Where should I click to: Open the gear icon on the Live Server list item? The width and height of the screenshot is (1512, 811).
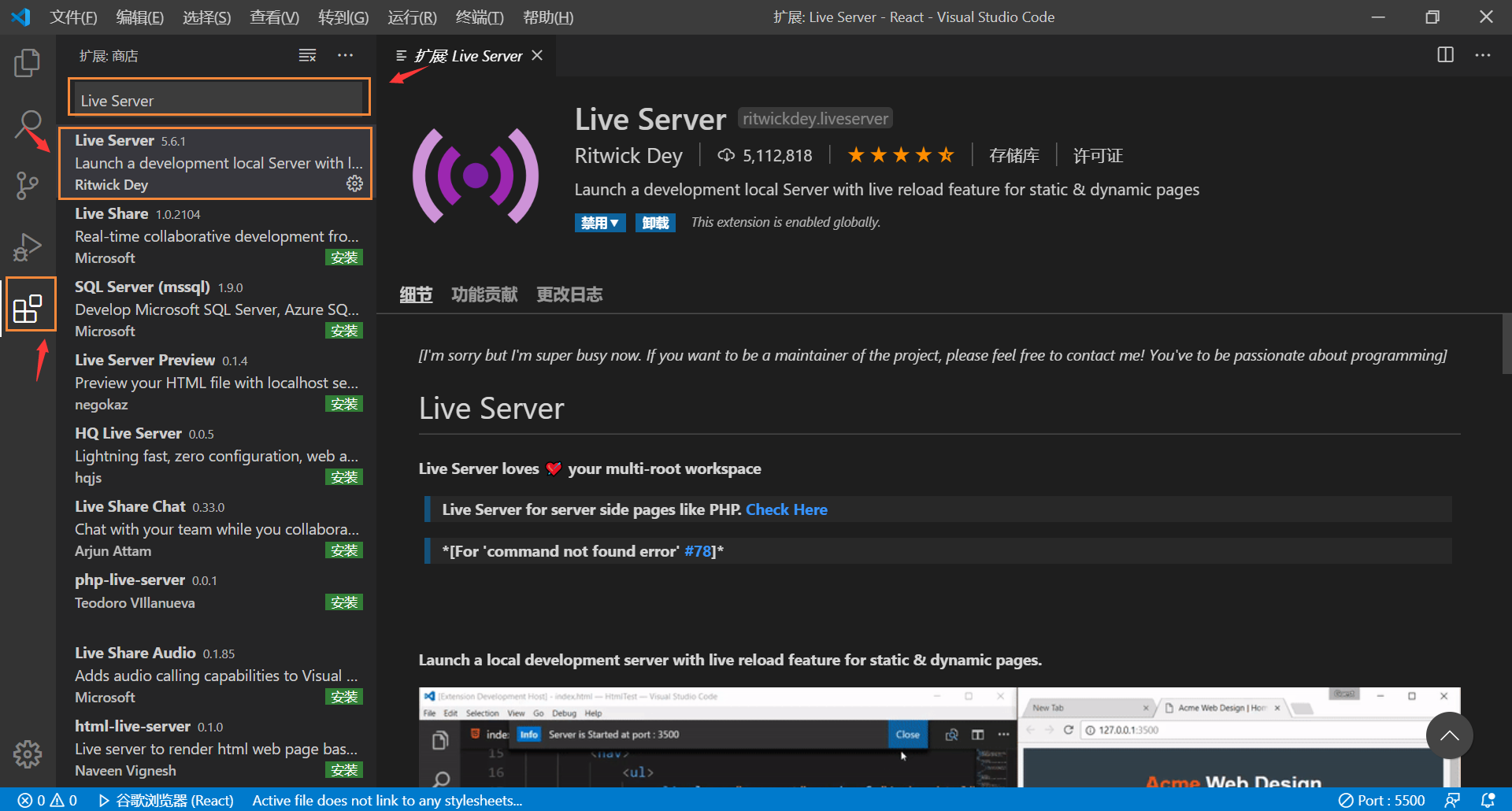click(x=355, y=183)
